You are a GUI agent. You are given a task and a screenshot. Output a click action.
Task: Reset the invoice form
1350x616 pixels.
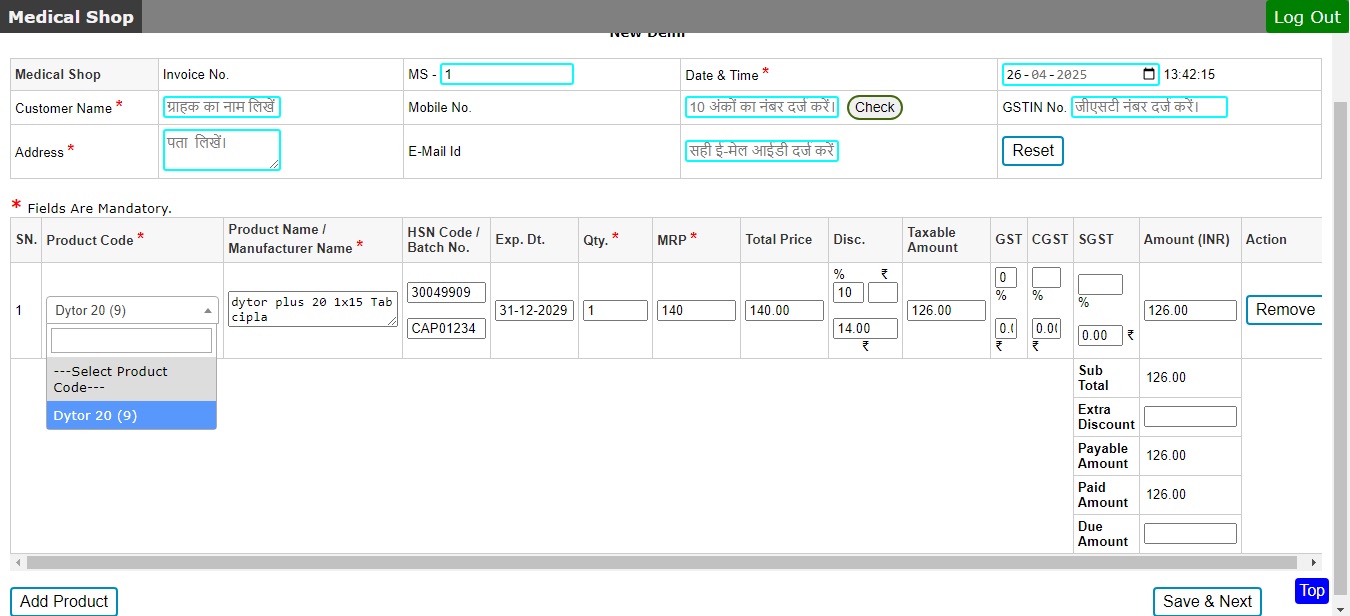(1032, 151)
